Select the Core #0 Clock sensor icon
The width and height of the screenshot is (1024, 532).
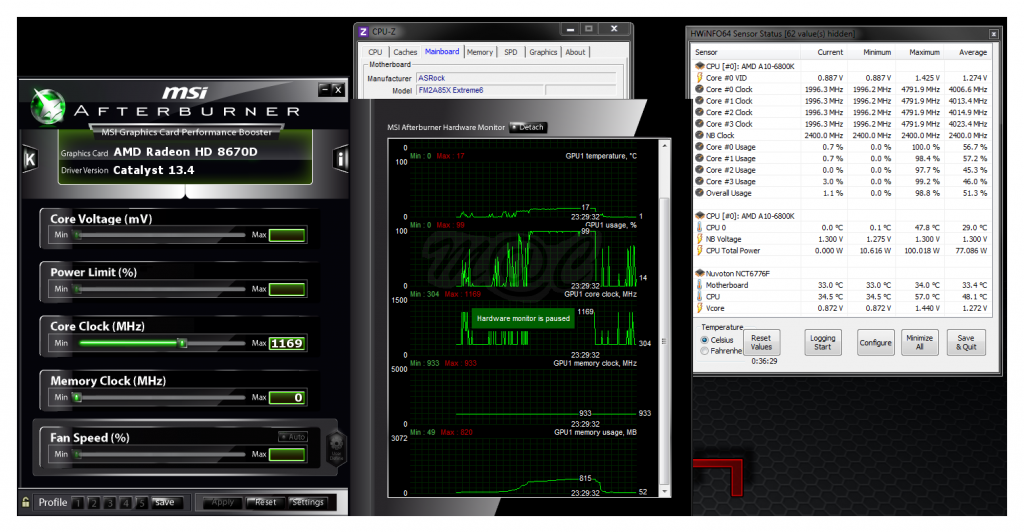699,89
